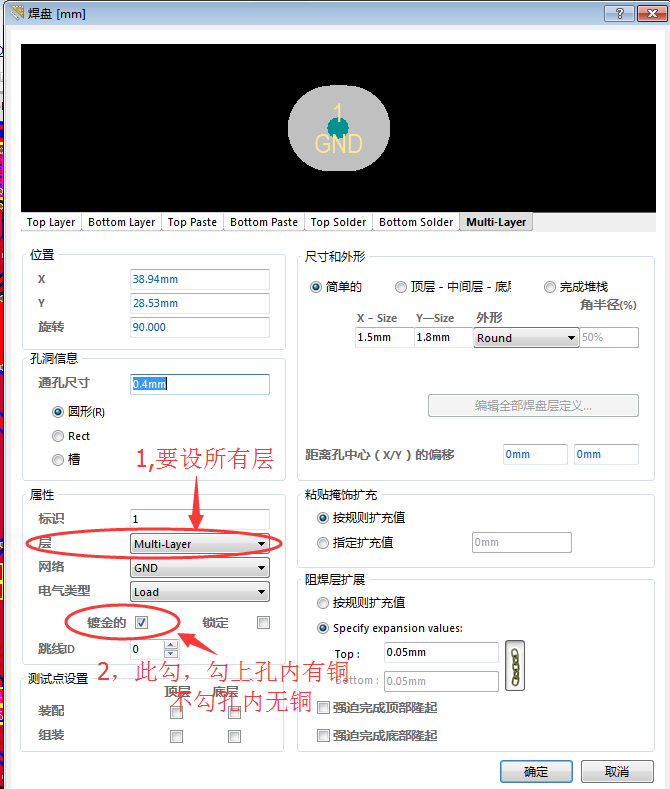Enable the 锁定 locked checkbox
670x789 pixels.
263,623
